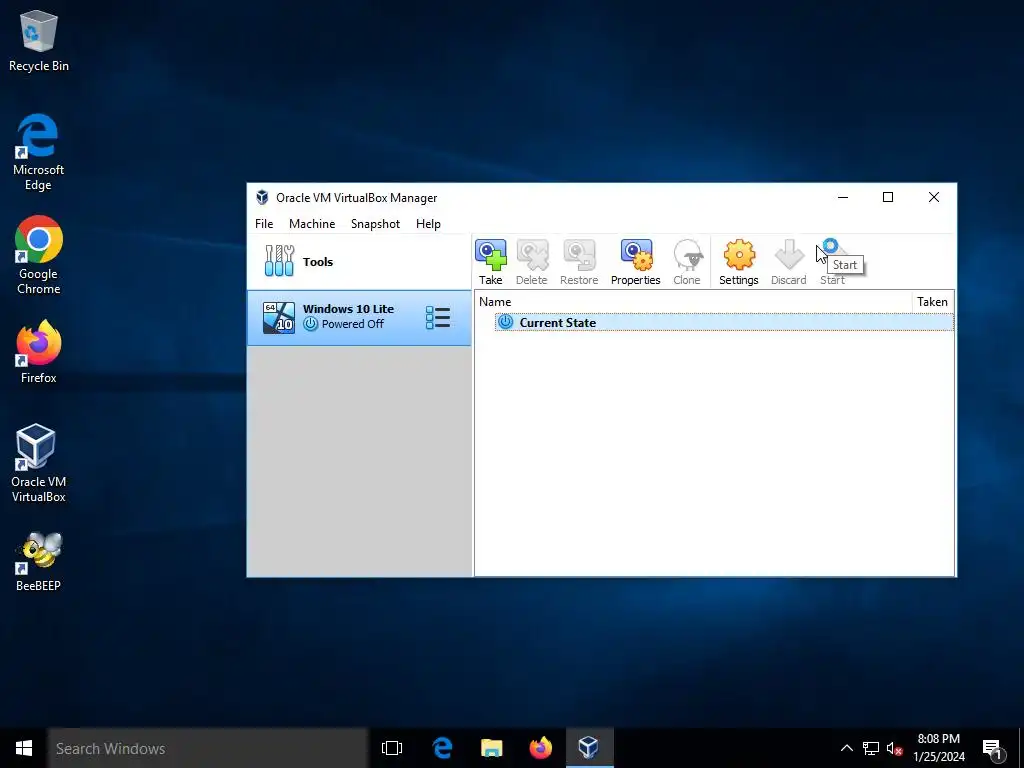Open the Windows Start menu
This screenshot has height=768, width=1024.
point(24,748)
